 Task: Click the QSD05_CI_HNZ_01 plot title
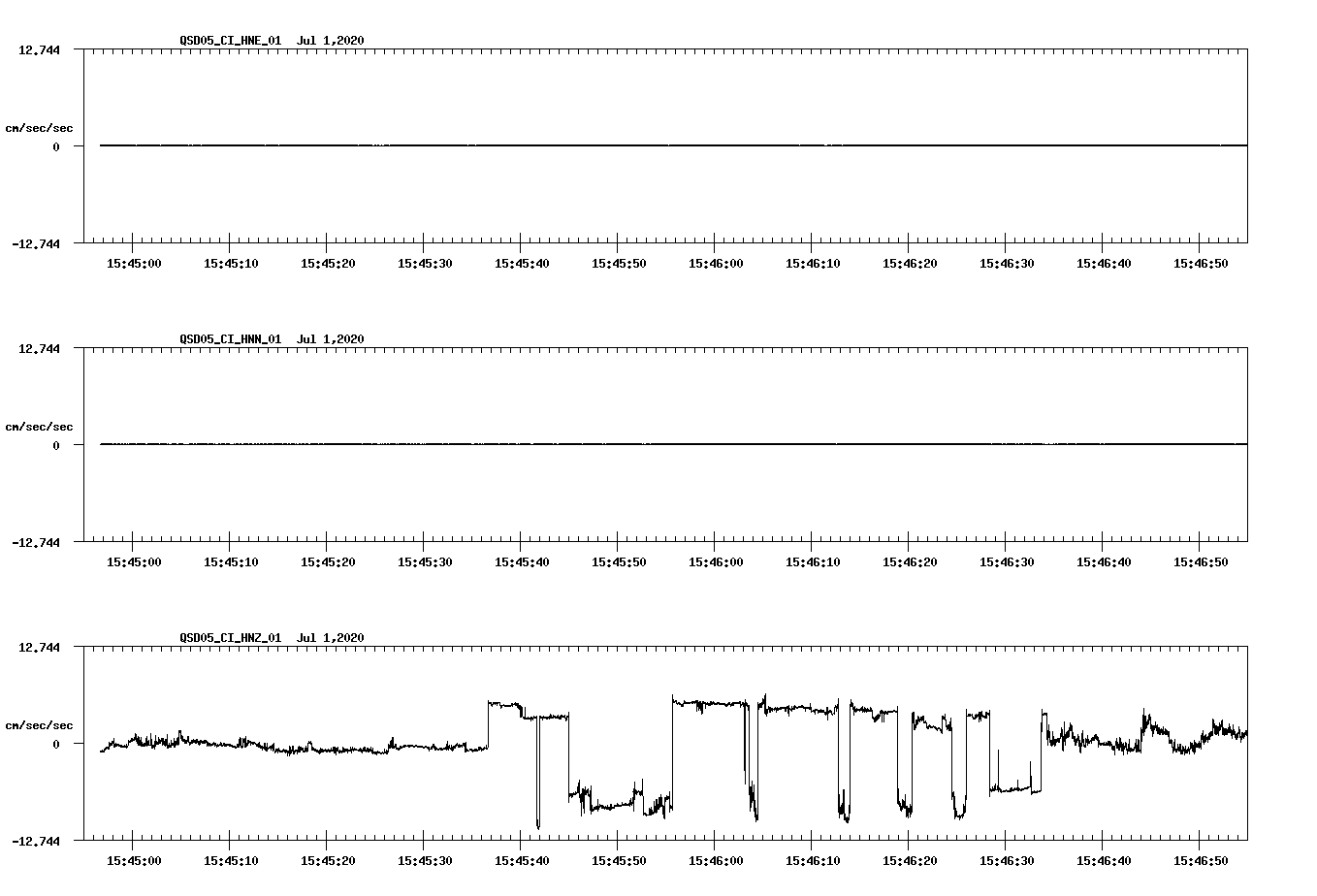point(272,638)
